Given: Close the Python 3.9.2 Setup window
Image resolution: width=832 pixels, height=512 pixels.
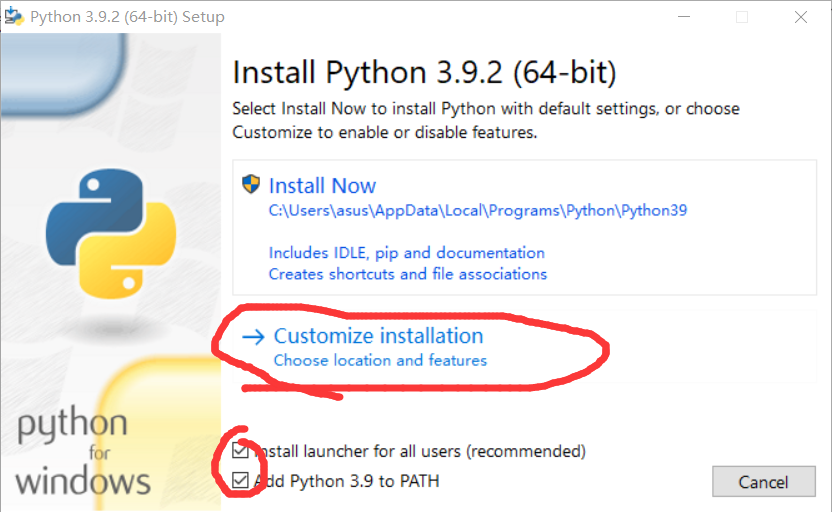Looking at the screenshot, I should (801, 17).
